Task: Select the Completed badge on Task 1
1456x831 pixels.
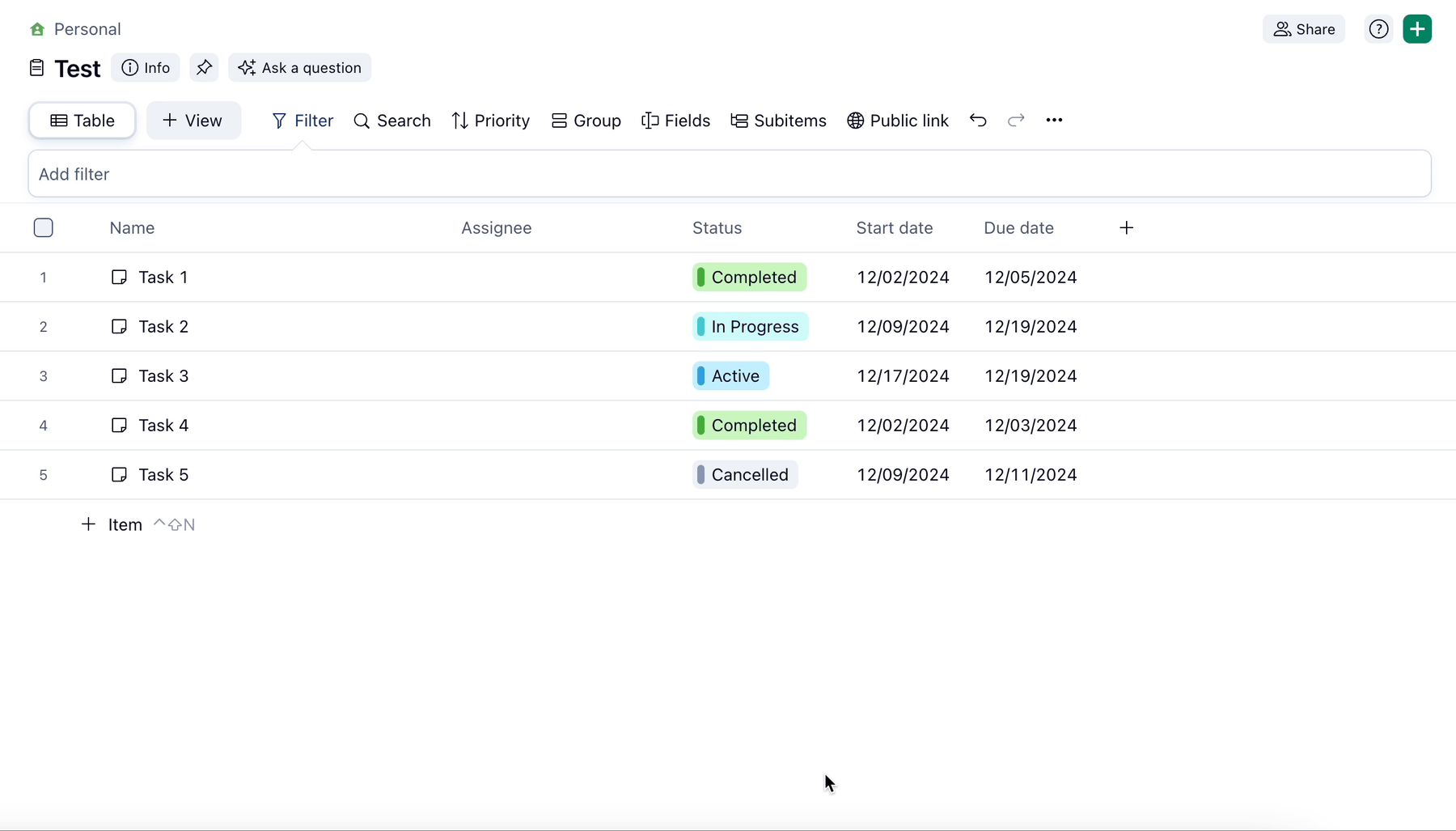Action: (750, 278)
